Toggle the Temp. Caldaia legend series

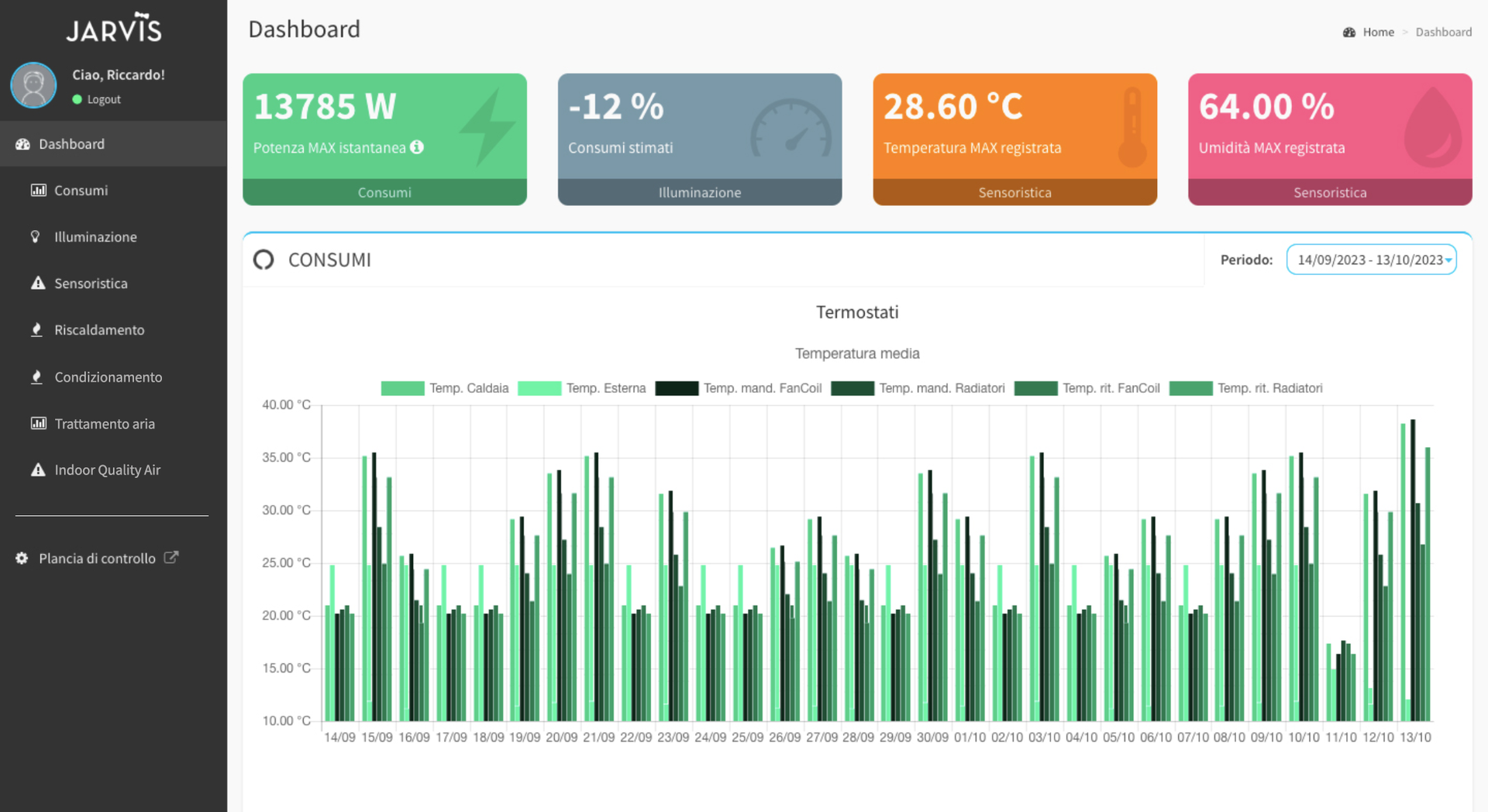pos(445,388)
